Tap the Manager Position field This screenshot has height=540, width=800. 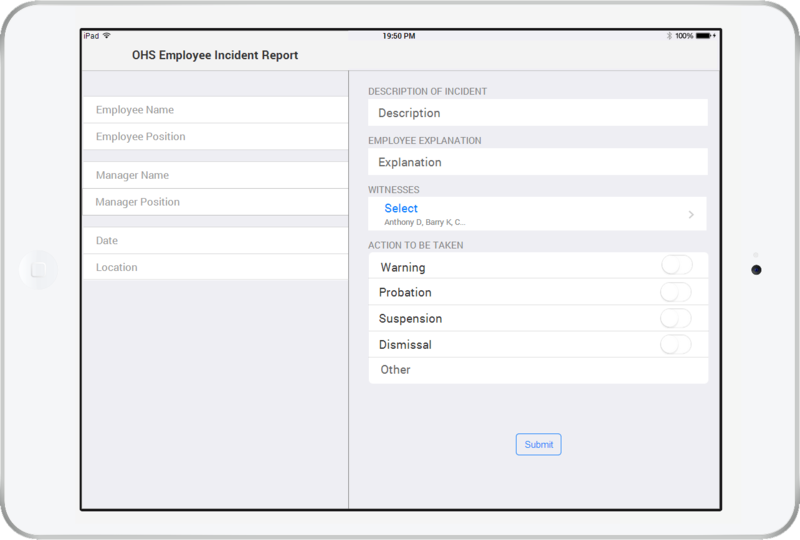point(215,202)
